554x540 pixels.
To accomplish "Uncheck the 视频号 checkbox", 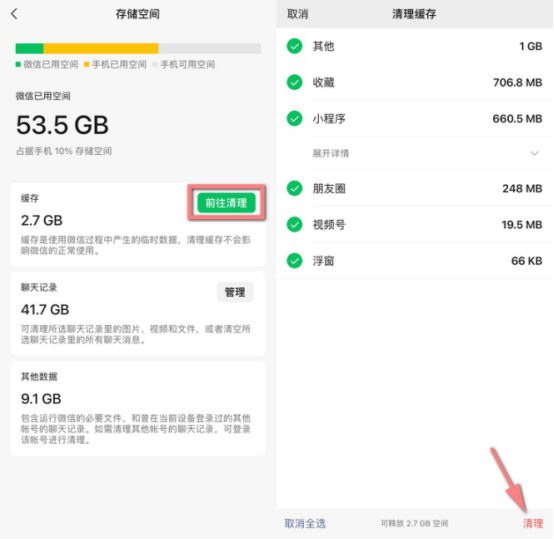I will click(x=294, y=224).
